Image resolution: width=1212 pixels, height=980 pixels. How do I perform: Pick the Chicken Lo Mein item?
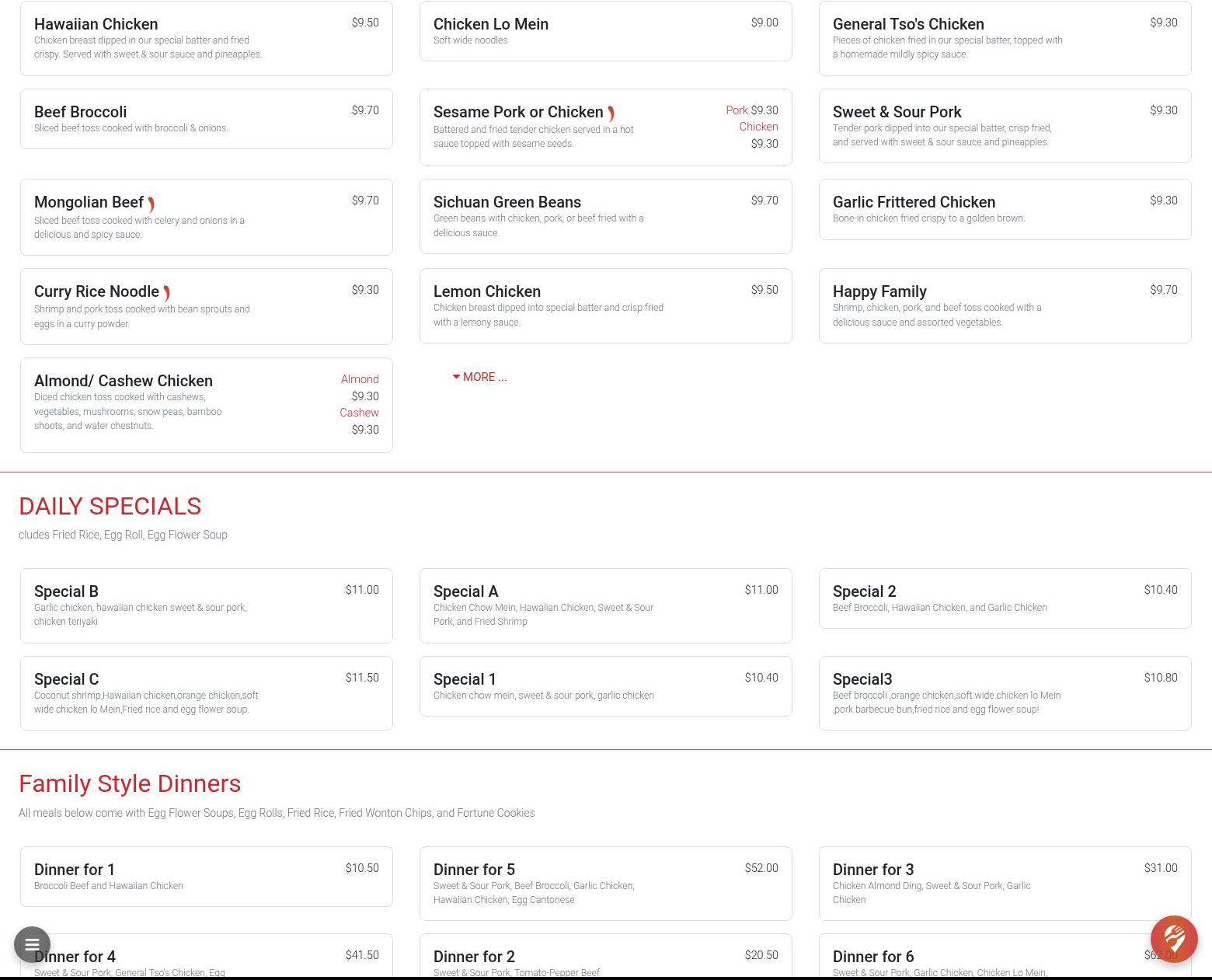(606, 31)
